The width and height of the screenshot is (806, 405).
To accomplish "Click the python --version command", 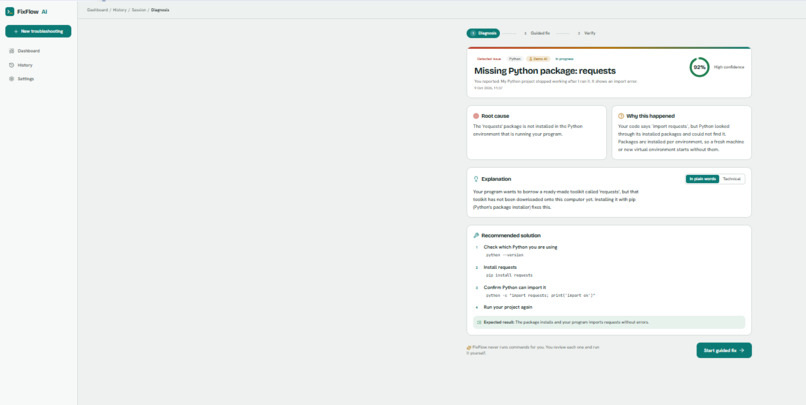I will (x=505, y=255).
